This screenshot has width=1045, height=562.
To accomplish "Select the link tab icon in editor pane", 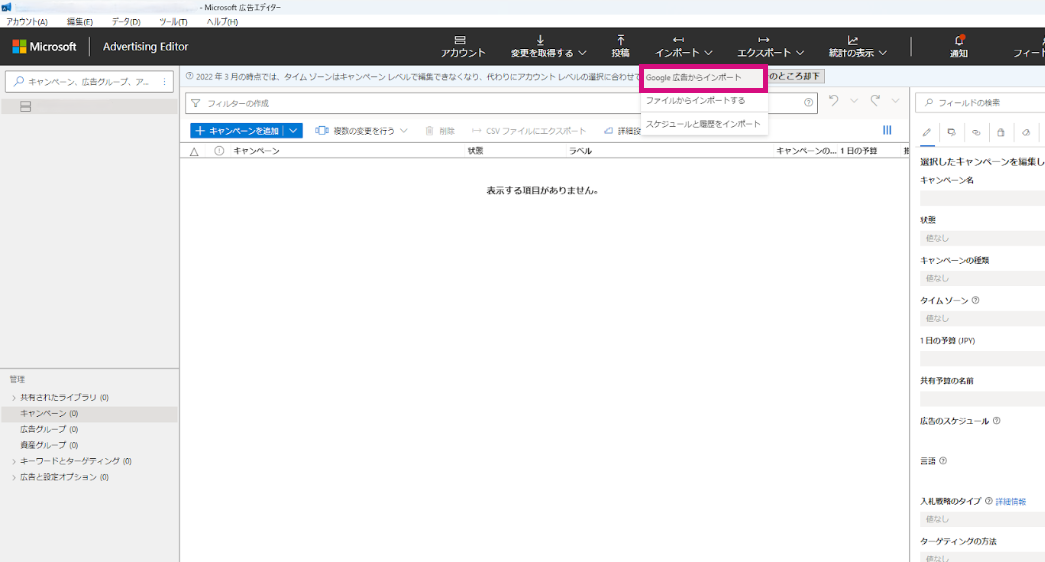I will tap(976, 133).
